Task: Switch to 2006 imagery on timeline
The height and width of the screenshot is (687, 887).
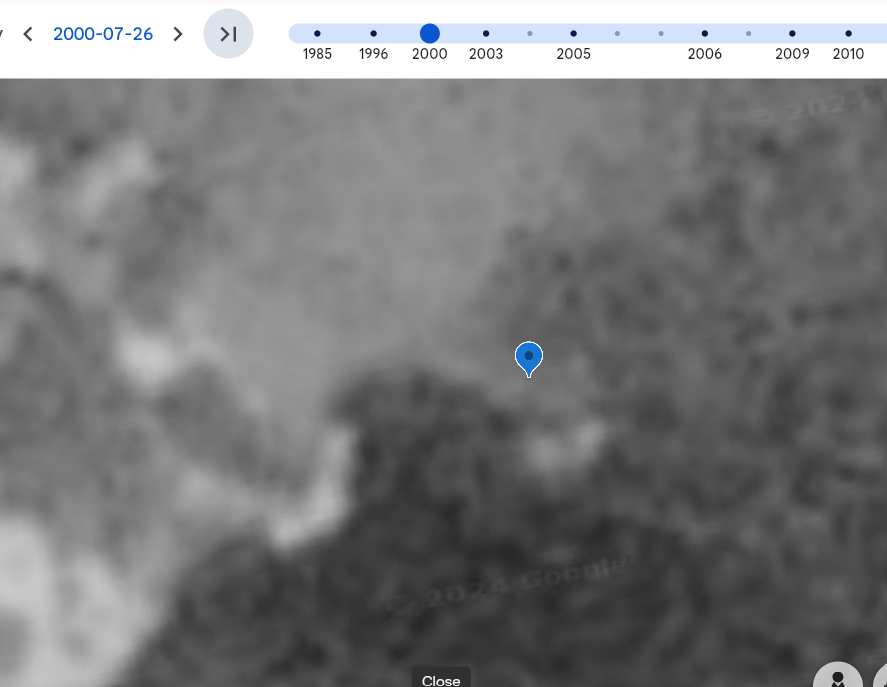Action: pos(704,34)
